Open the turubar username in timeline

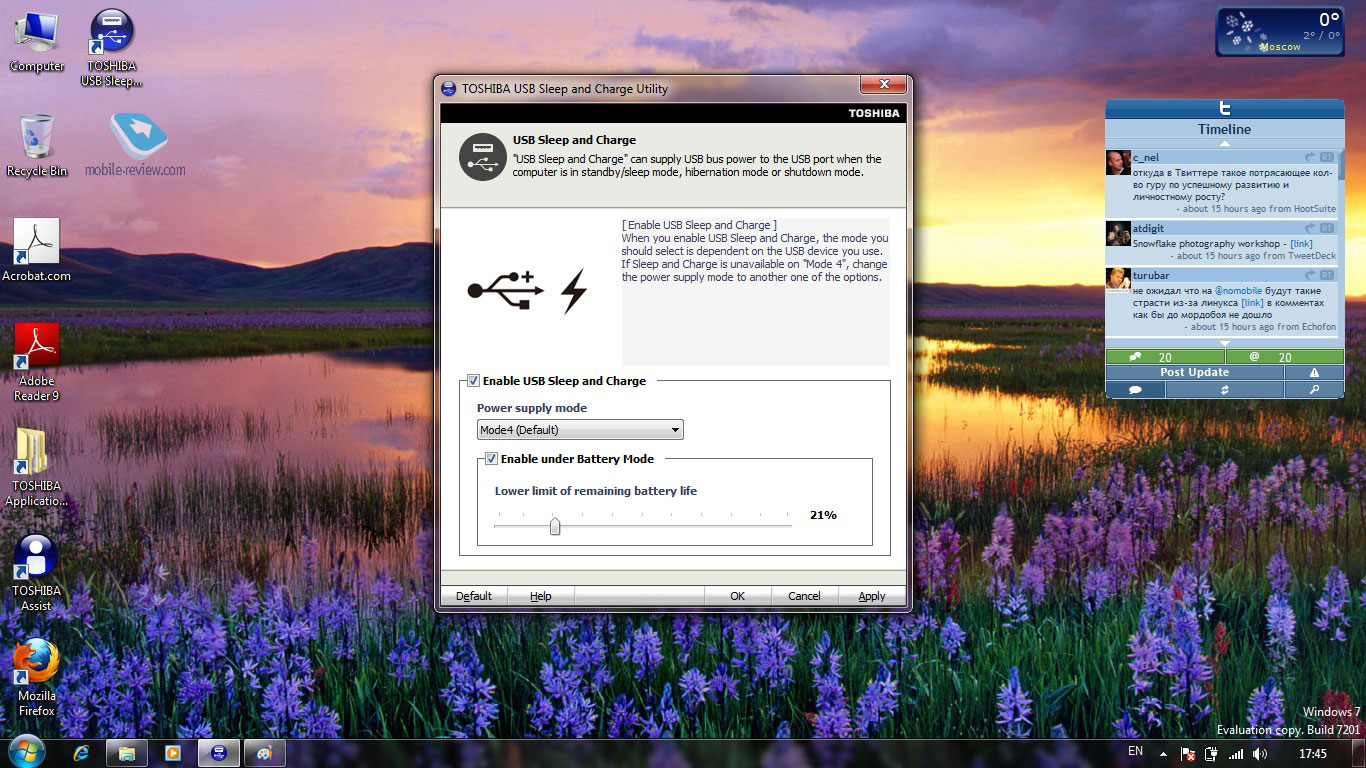1151,275
